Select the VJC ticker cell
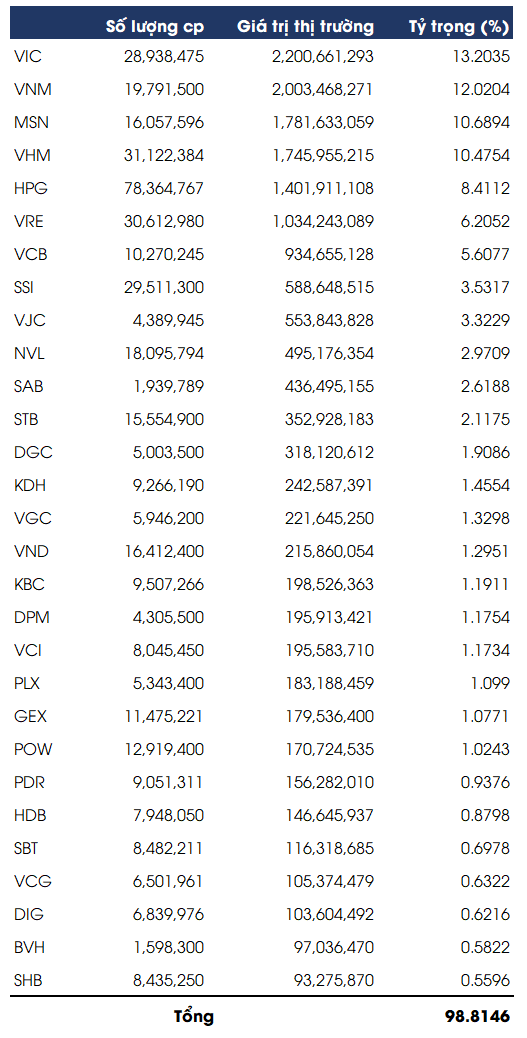Viewport: 527px width, 1038px height. tap(29, 320)
